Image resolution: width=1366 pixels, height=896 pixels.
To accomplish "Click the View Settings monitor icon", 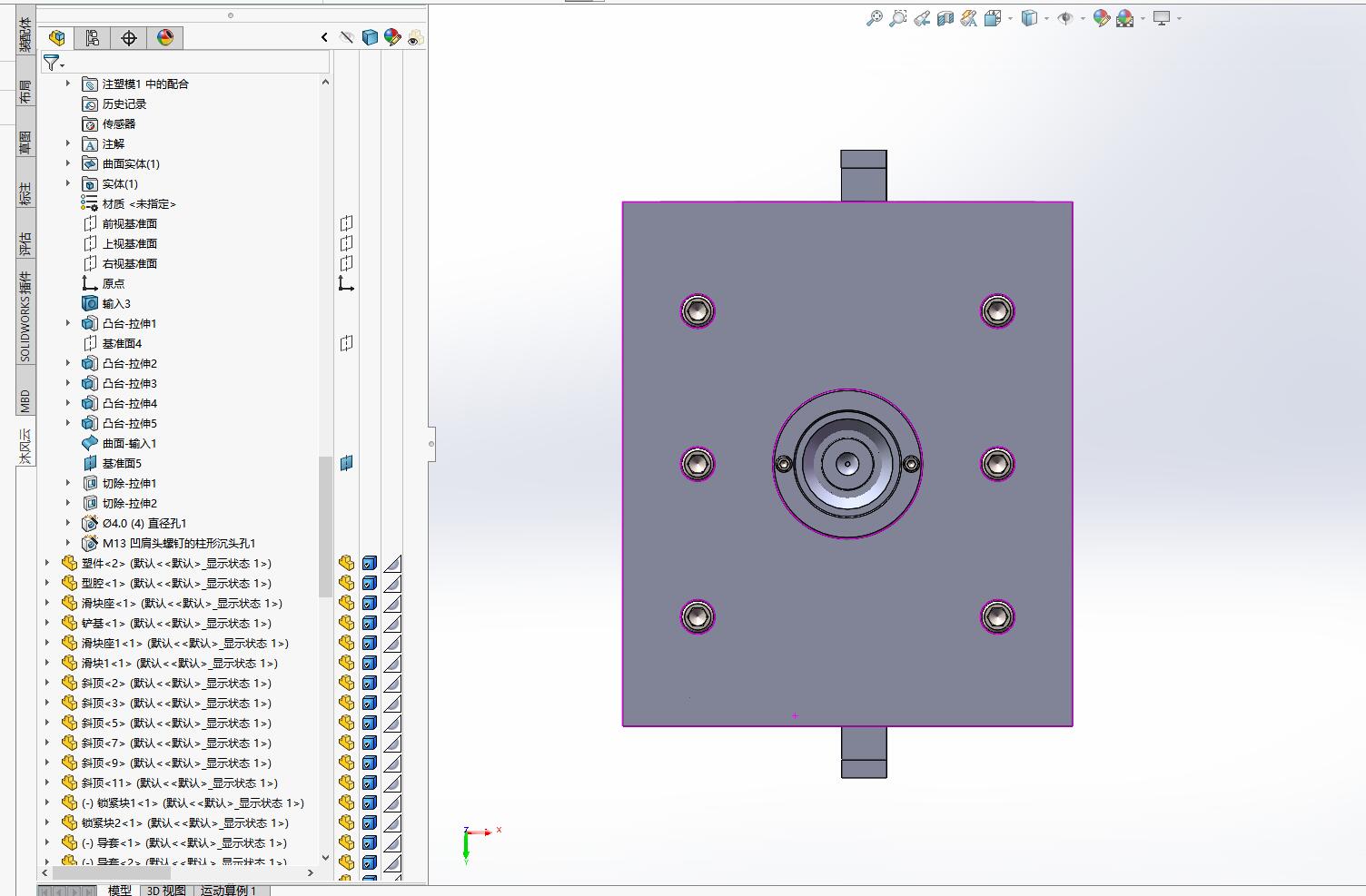I will click(x=1161, y=18).
